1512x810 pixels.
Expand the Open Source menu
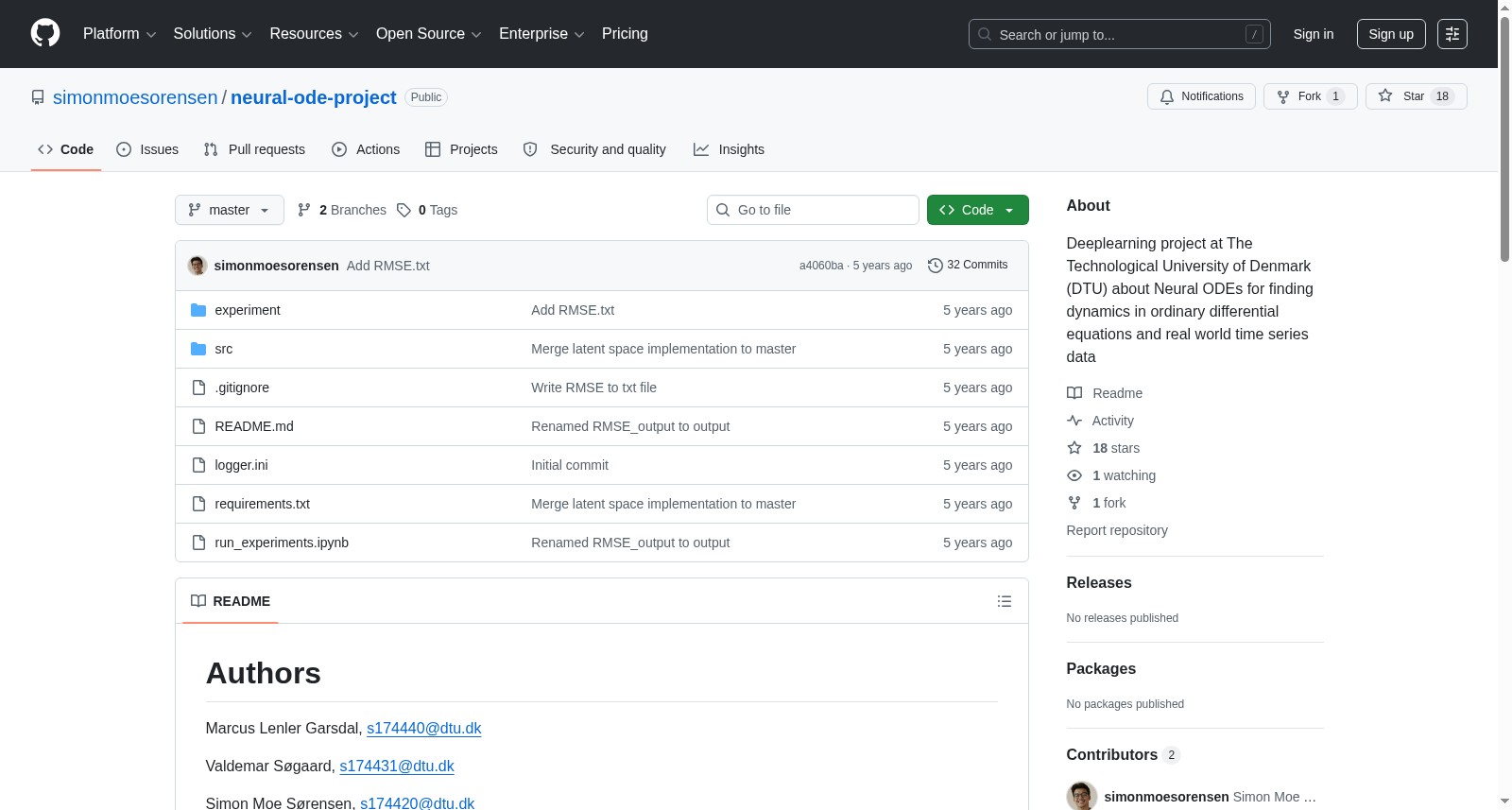click(429, 34)
